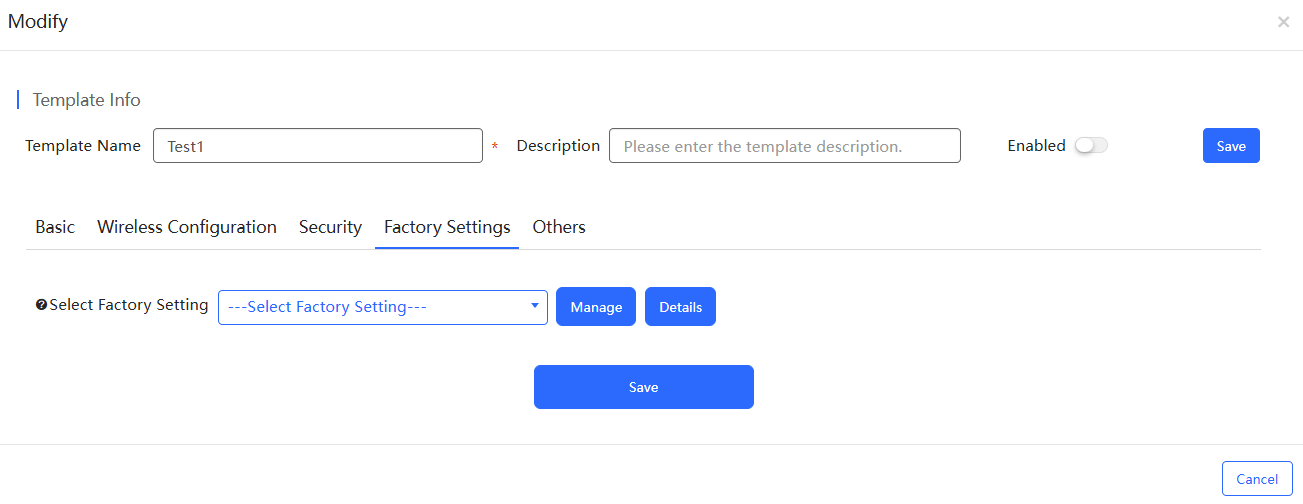Close the Modify dialog with the X icon

coord(1283,22)
